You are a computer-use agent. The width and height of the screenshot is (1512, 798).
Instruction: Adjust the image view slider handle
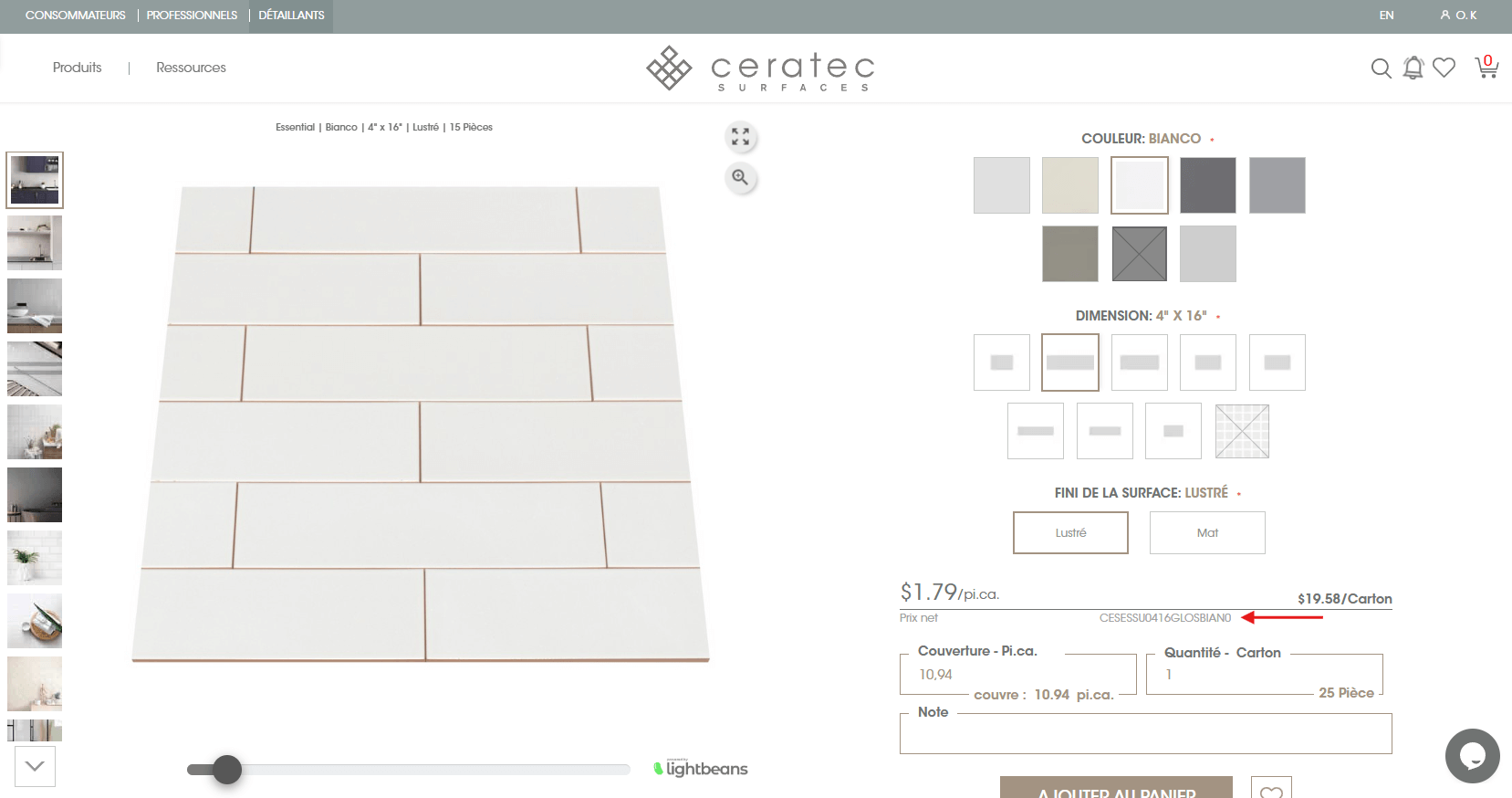click(x=227, y=770)
